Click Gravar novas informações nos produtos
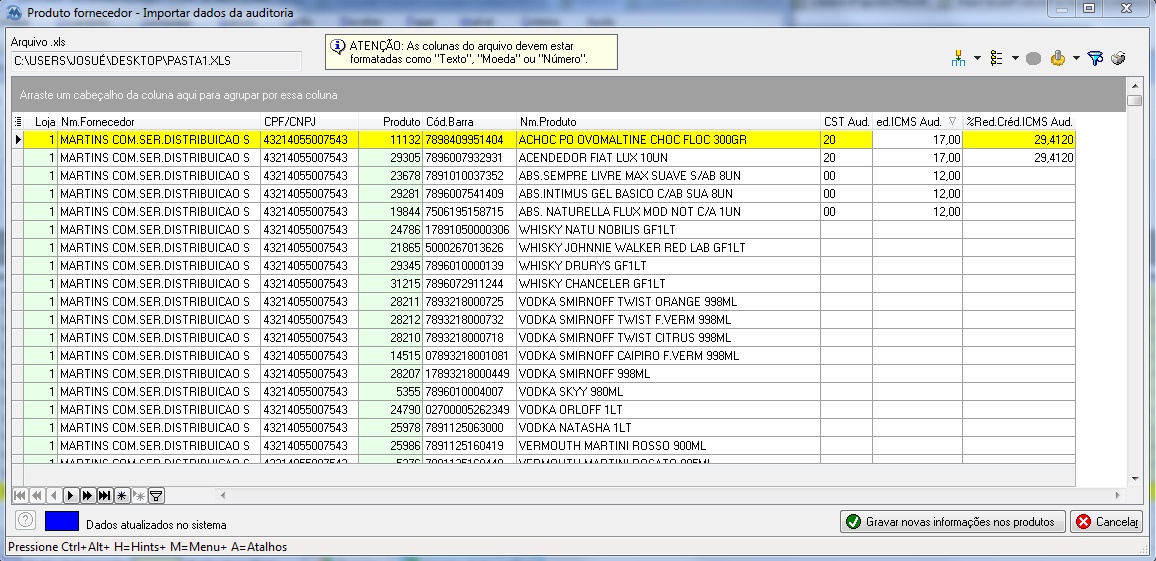This screenshot has width=1156, height=561. pyautogui.click(x=953, y=522)
